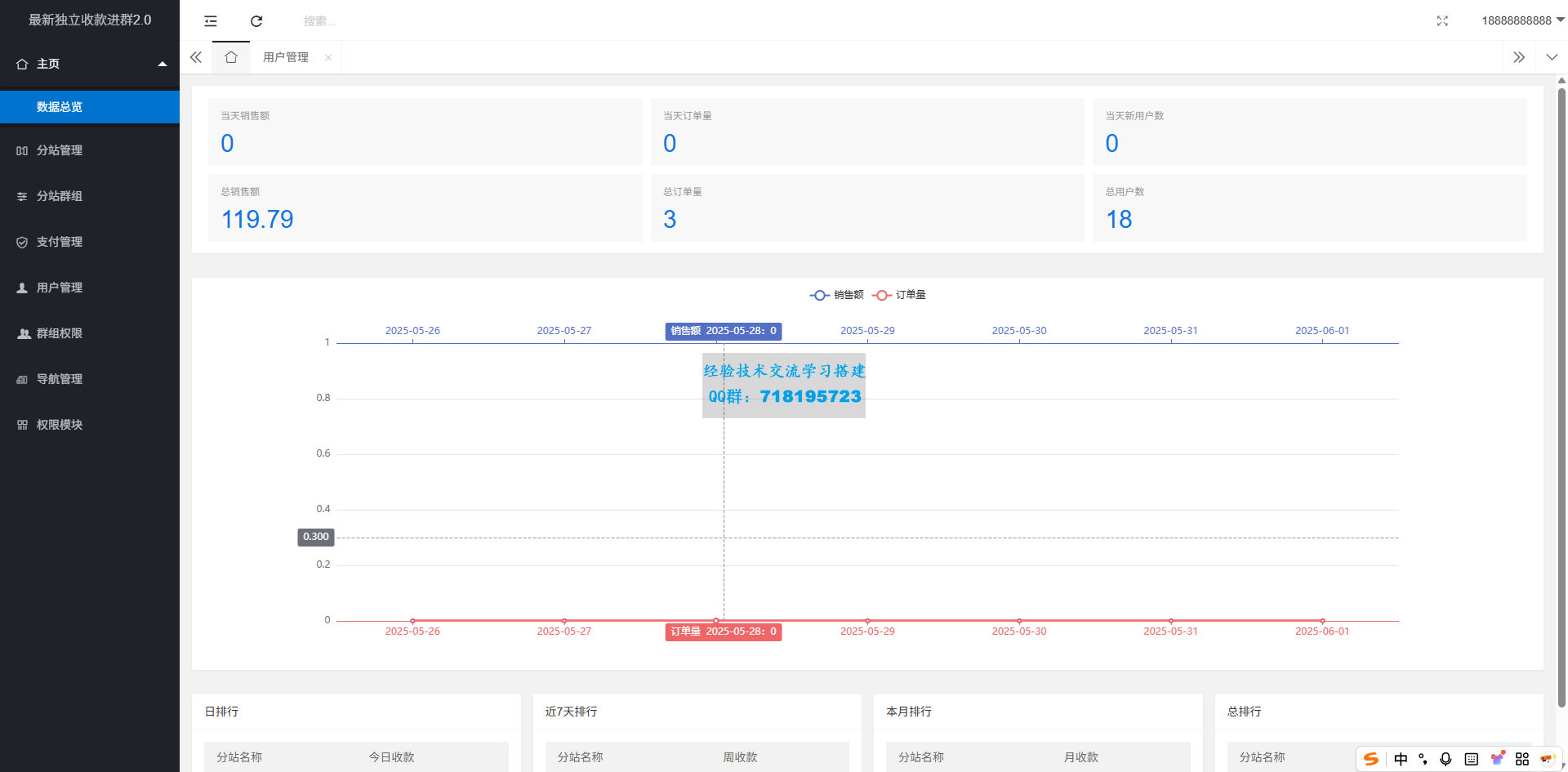Collapse the sidebar with the hamburger icon
The width and height of the screenshot is (1568, 772).
pos(211,21)
